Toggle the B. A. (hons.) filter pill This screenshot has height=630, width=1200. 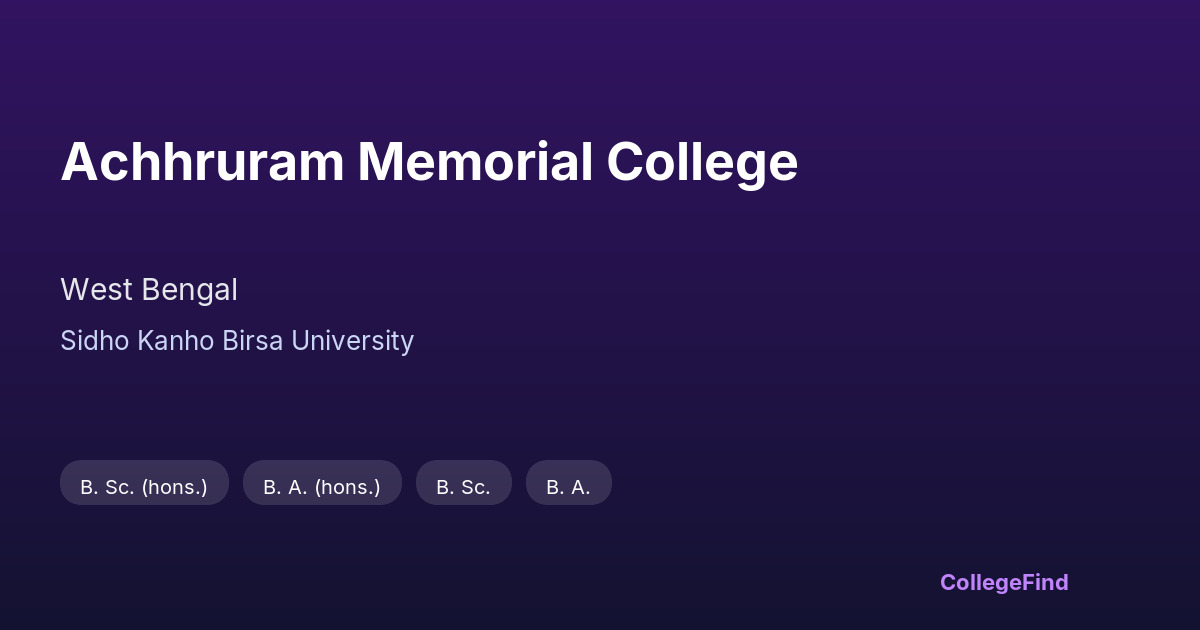(322, 487)
